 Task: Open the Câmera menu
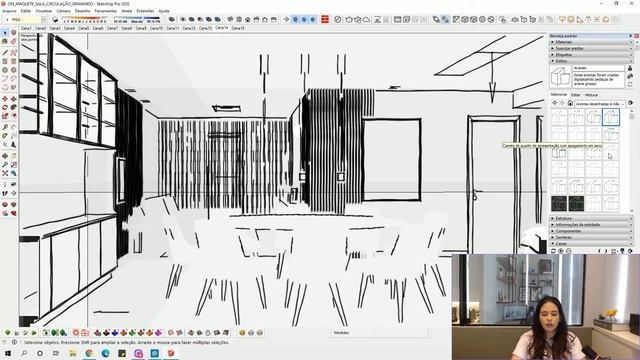click(x=63, y=11)
